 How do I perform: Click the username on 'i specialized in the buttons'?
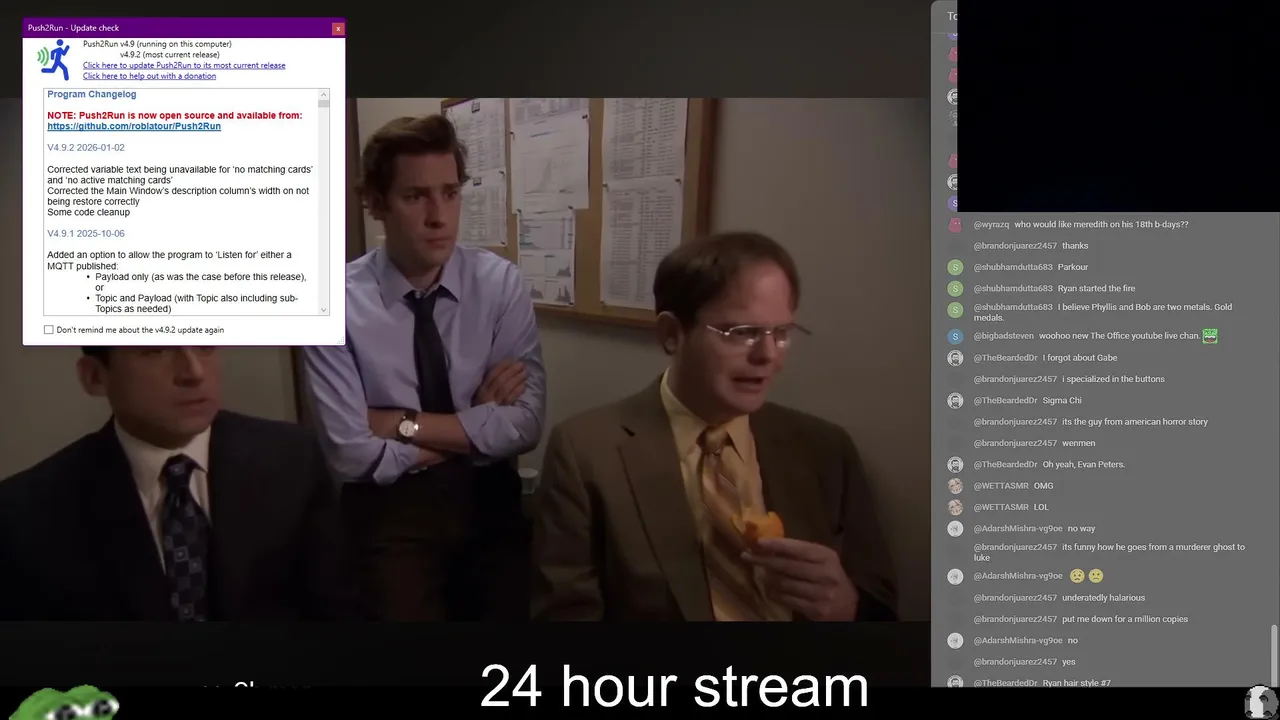coord(1015,379)
